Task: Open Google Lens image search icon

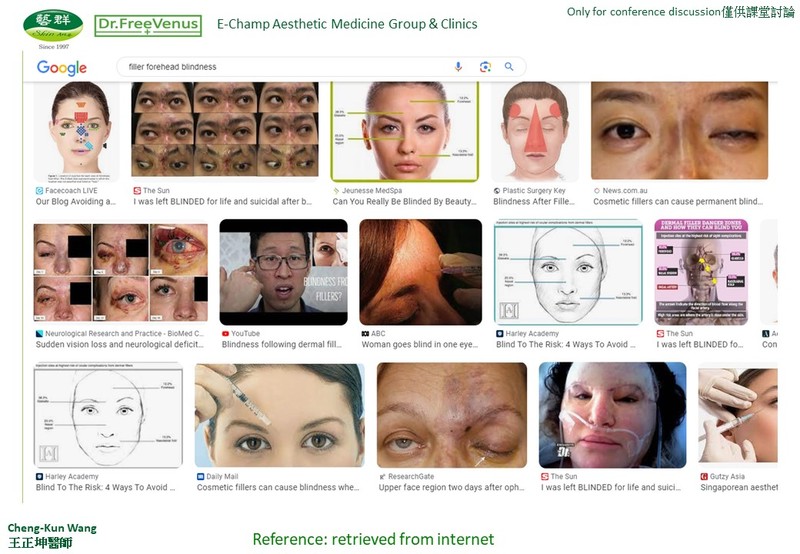Action: click(485, 67)
